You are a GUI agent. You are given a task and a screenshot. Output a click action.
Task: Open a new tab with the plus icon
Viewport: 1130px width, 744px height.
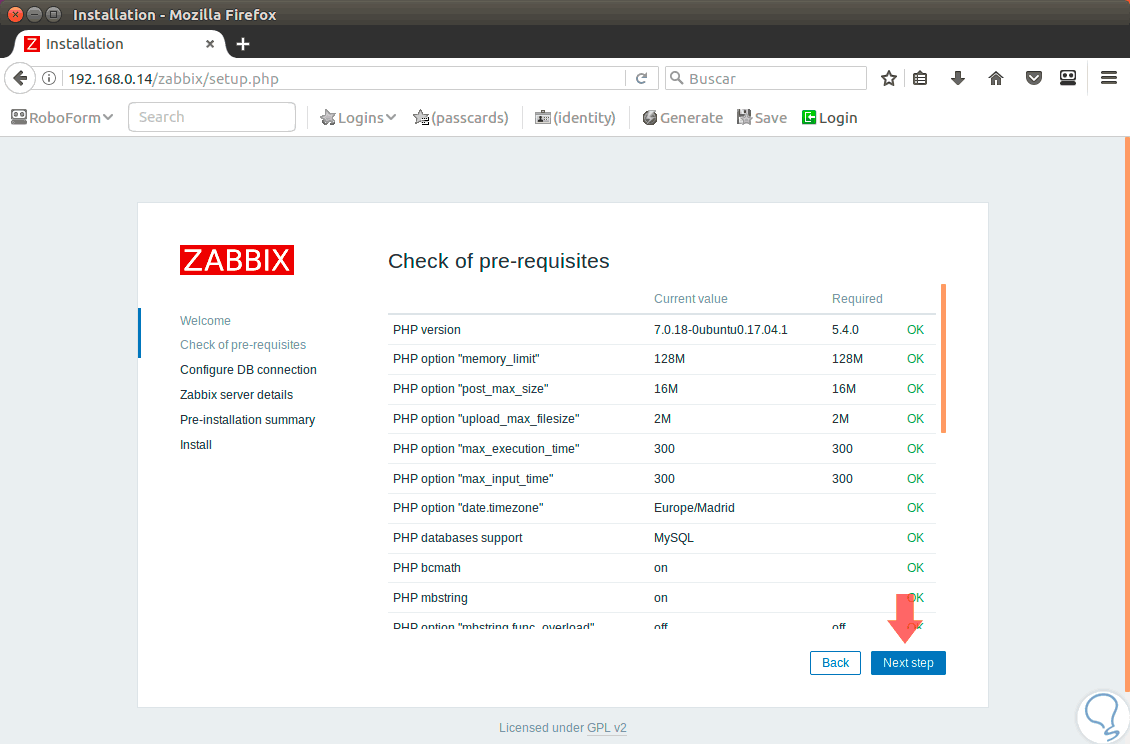243,44
